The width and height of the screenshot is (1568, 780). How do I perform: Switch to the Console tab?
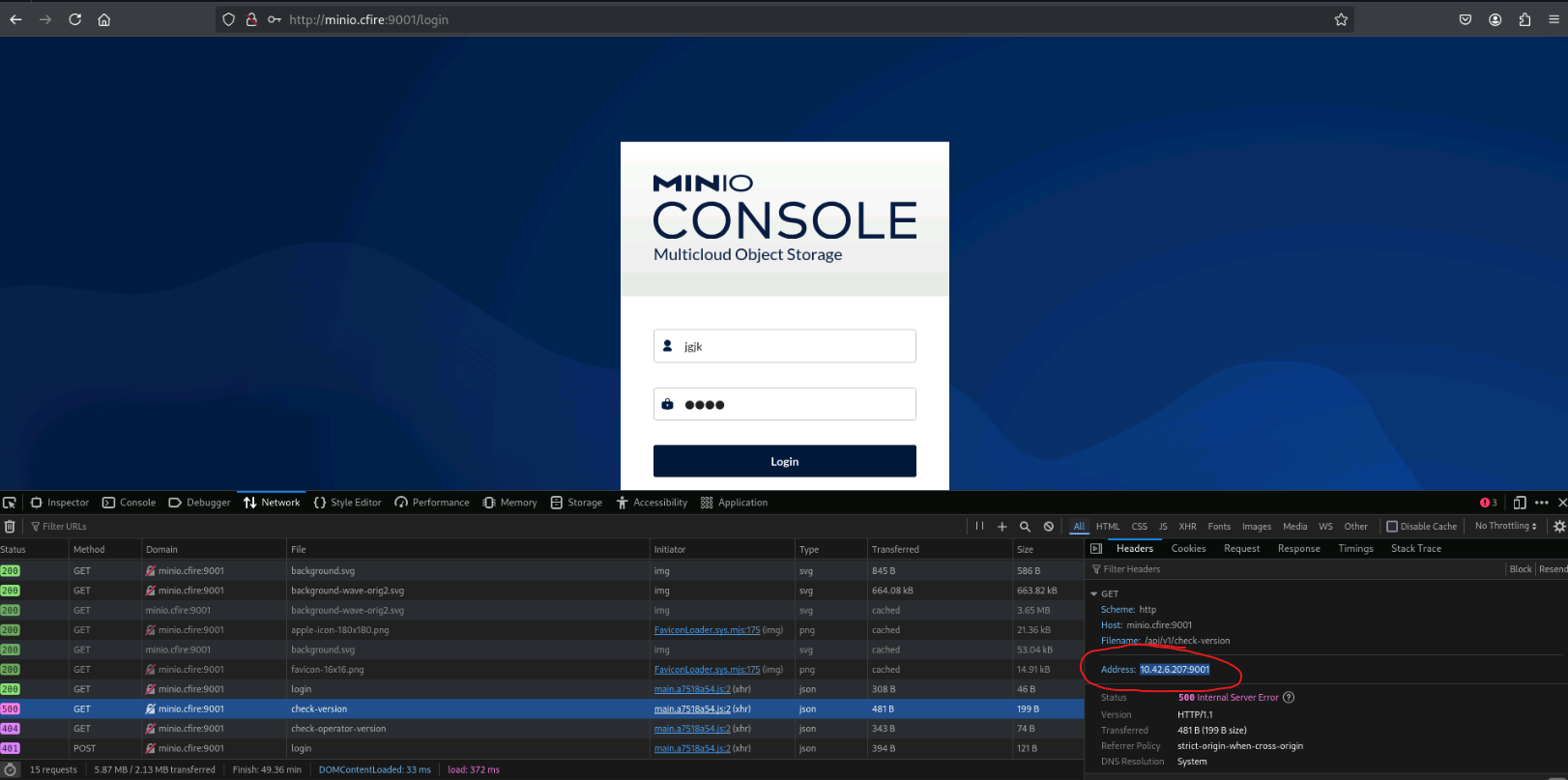(130, 503)
